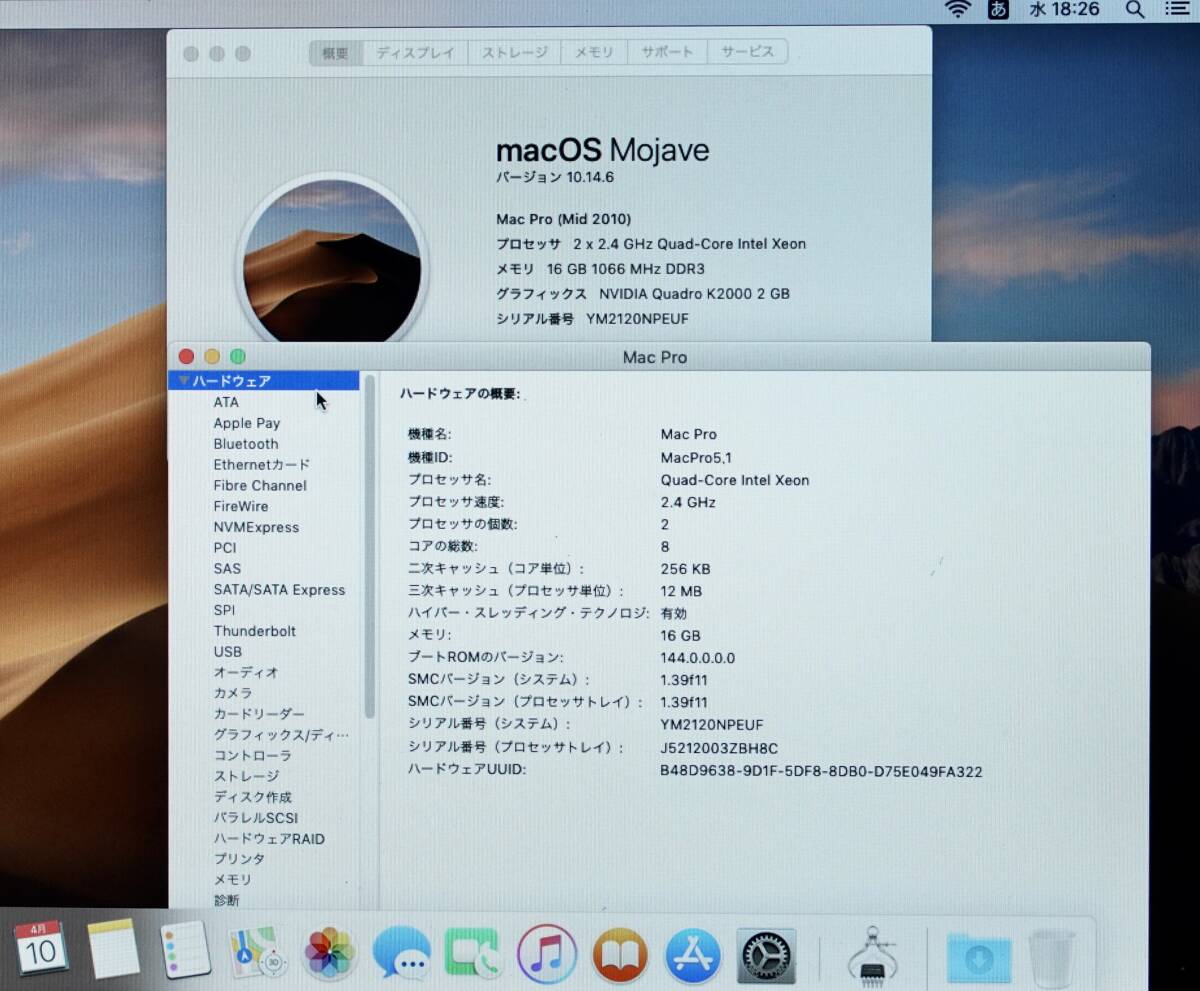The width and height of the screenshot is (1200, 991).
Task: Switch to the 概要 tab
Action: coord(336,53)
